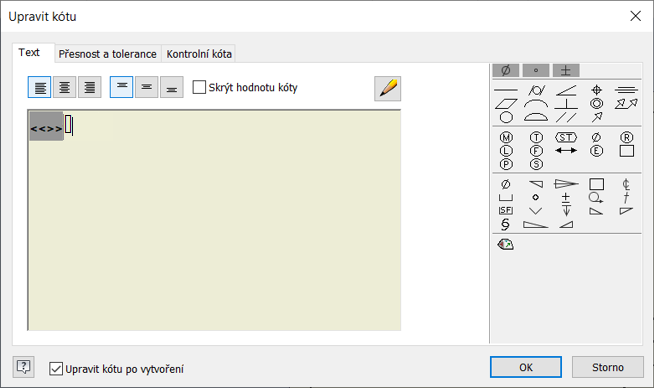Image resolution: width=654 pixels, height=388 pixels.
Task: Insert the circularity circle symbol
Action: coord(506,117)
